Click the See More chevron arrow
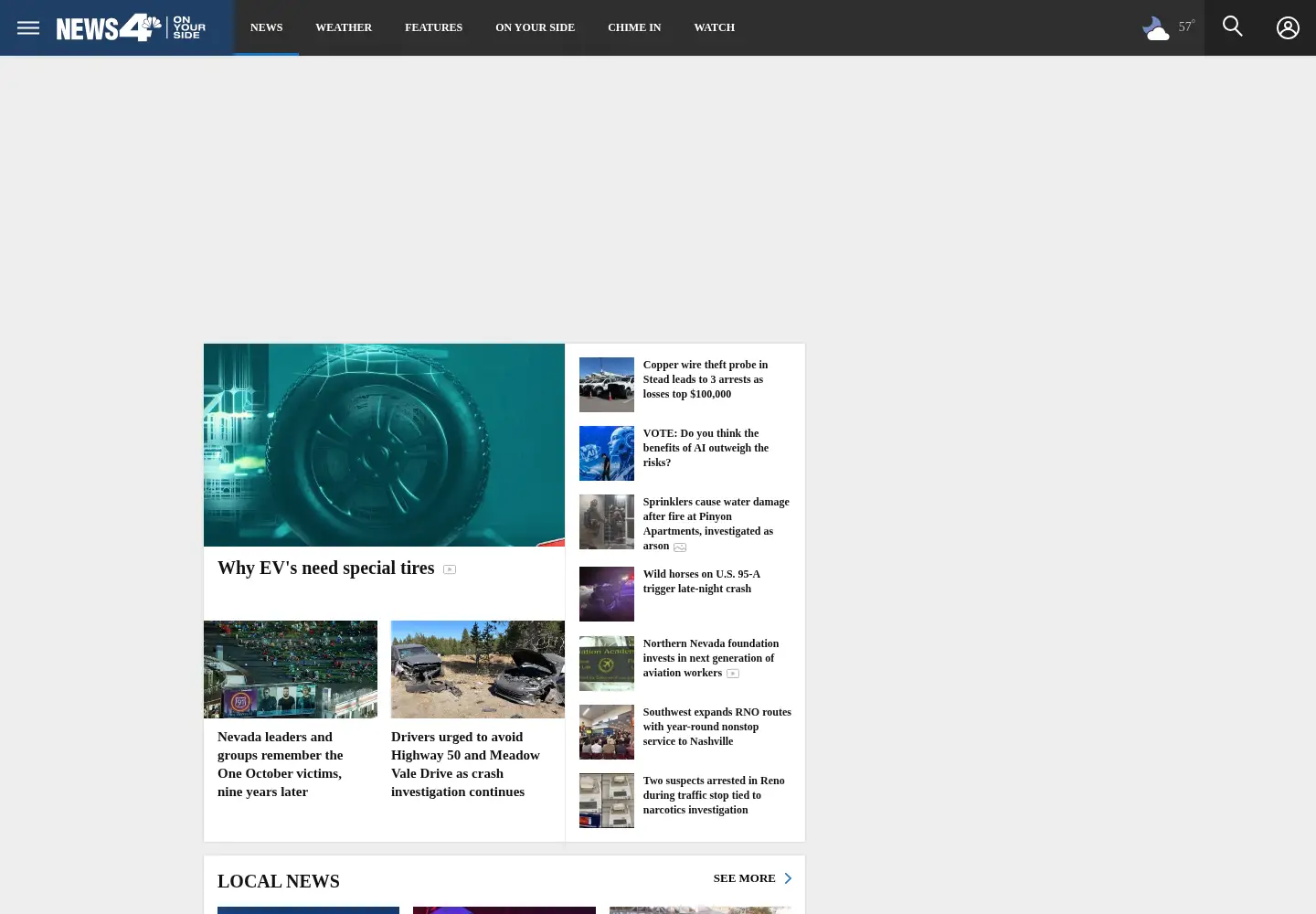Viewport: 1316px width, 914px height. coord(788,878)
